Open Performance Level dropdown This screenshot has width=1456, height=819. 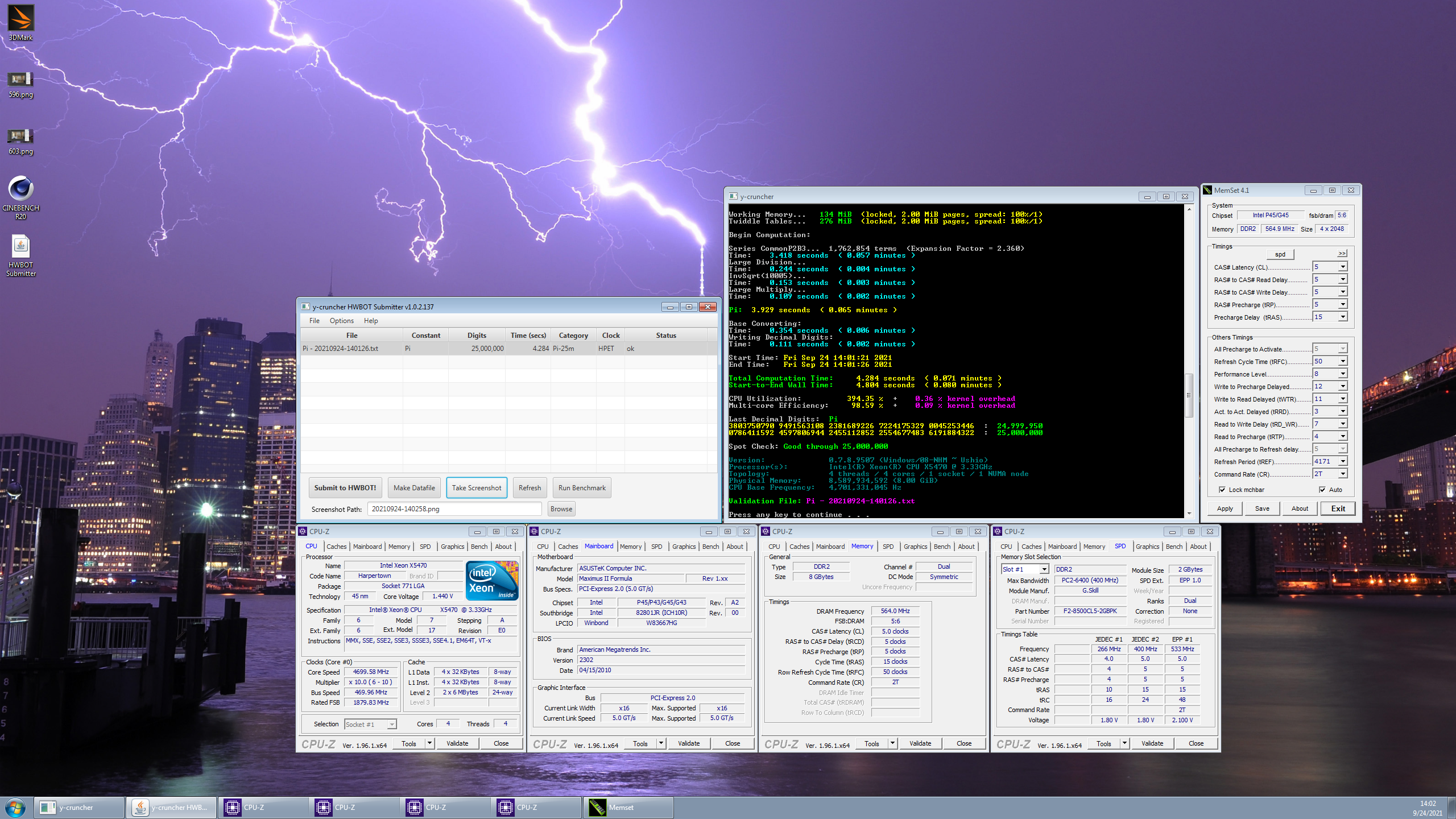click(1343, 374)
